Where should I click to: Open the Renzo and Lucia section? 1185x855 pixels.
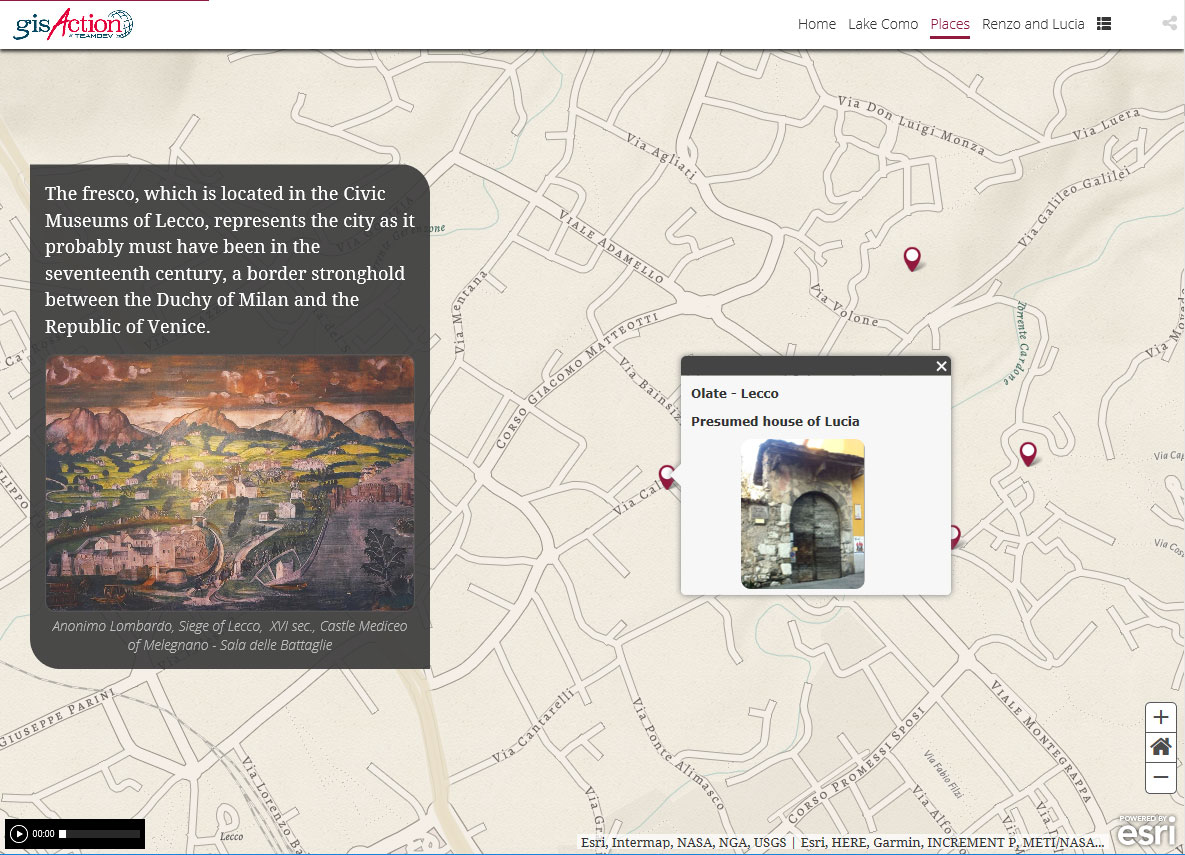point(1033,24)
